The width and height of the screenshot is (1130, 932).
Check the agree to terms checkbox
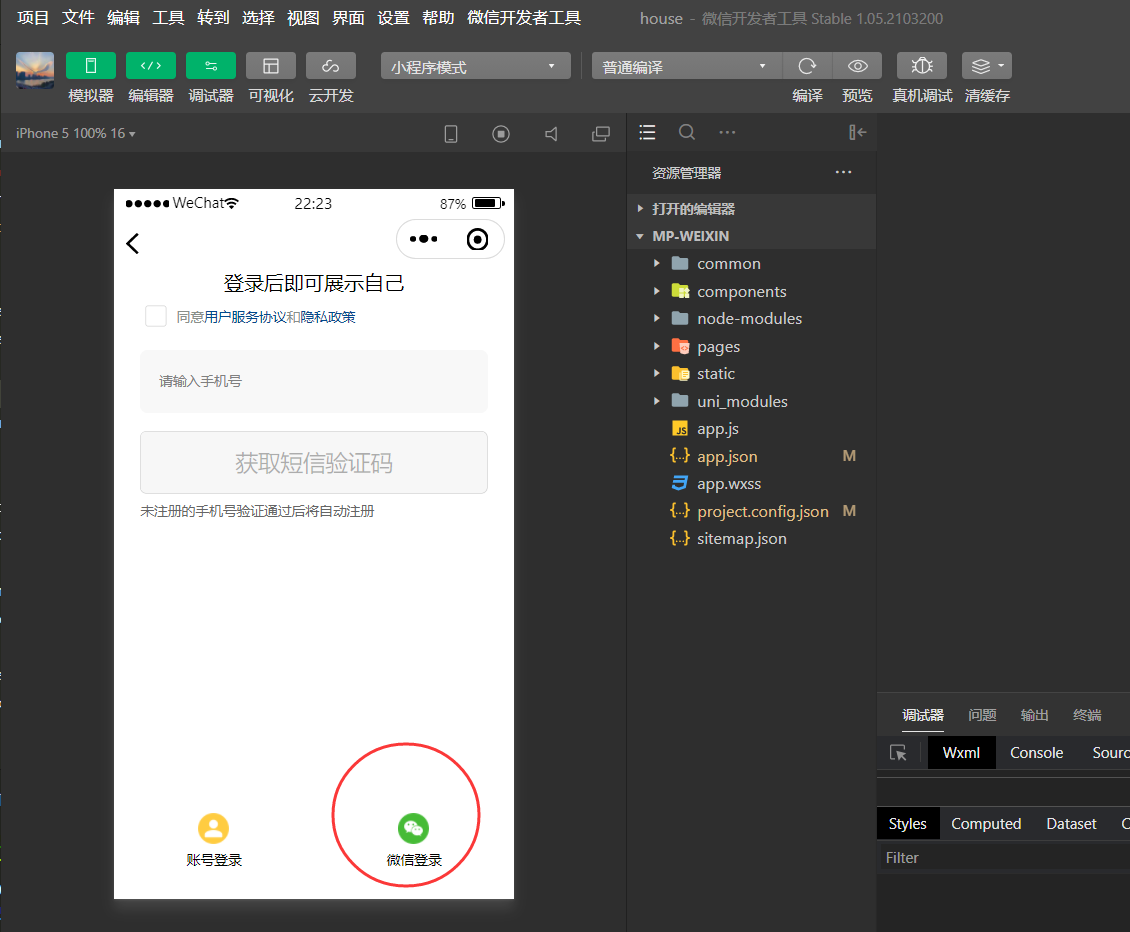tap(156, 316)
